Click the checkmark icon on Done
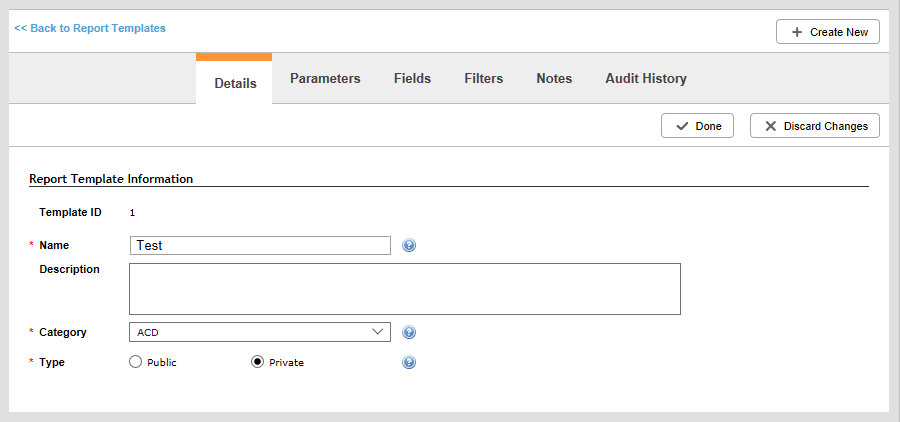The width and height of the screenshot is (900, 422). pos(682,126)
